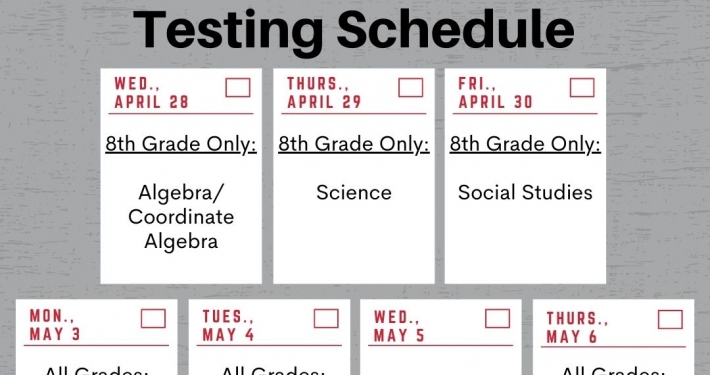710x375 pixels.
Task: Select the Science subject text
Action: 354,192
